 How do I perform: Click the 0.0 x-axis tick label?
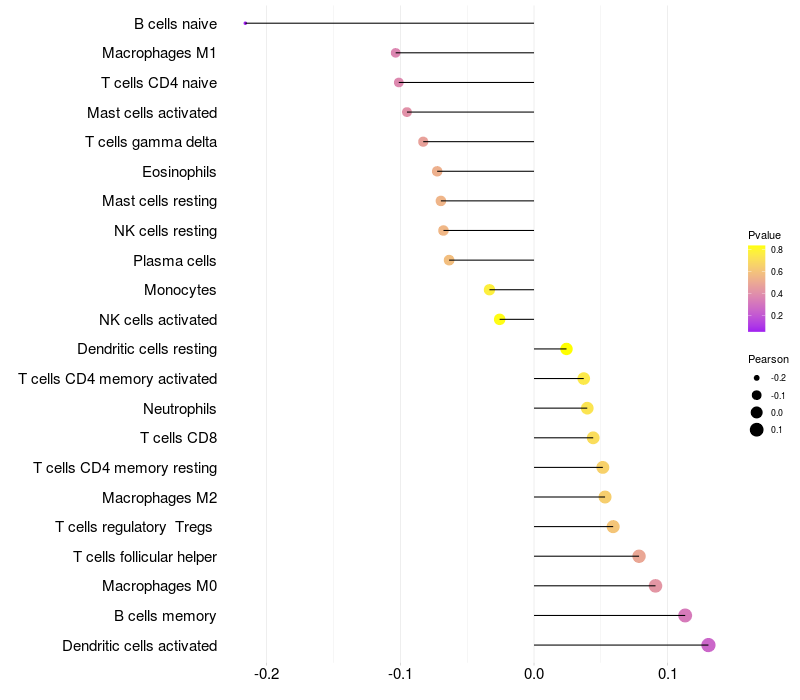coord(534,674)
